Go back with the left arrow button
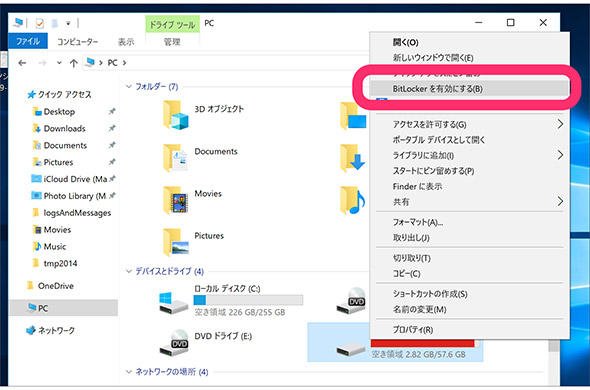This screenshot has height=390, width=590. point(22,63)
